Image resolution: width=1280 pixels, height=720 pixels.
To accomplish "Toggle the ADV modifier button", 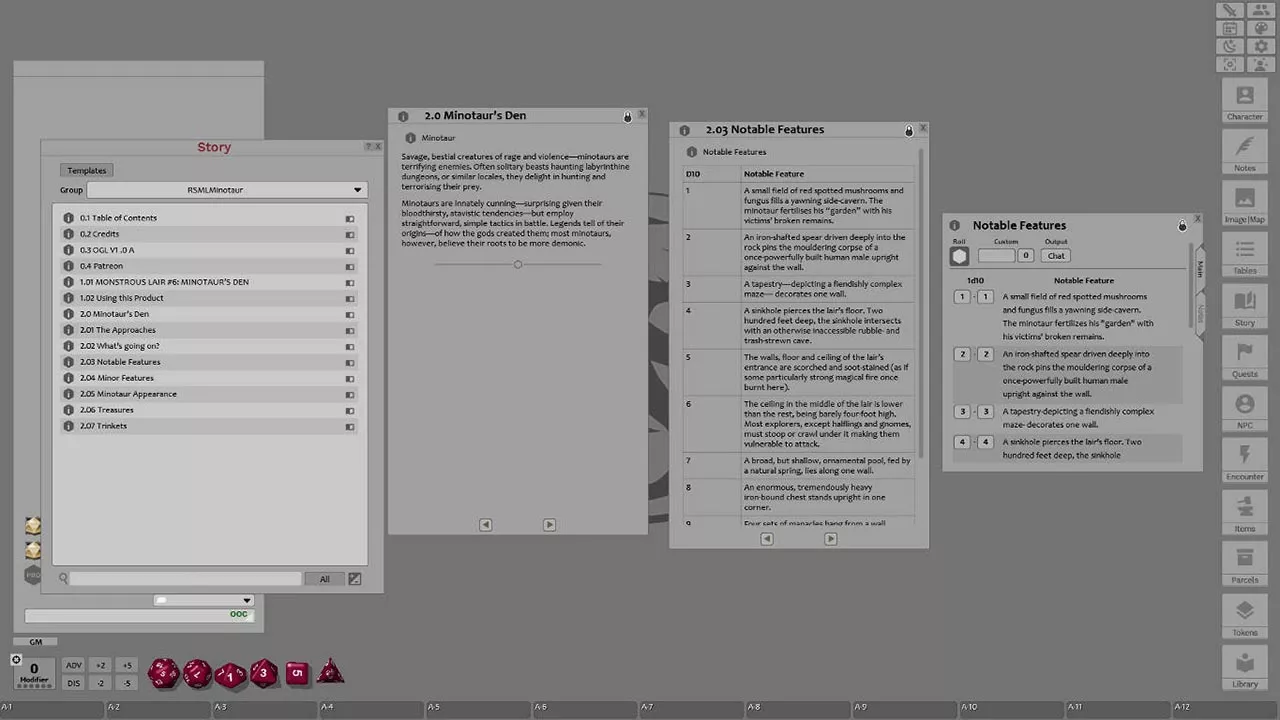I will point(74,665).
